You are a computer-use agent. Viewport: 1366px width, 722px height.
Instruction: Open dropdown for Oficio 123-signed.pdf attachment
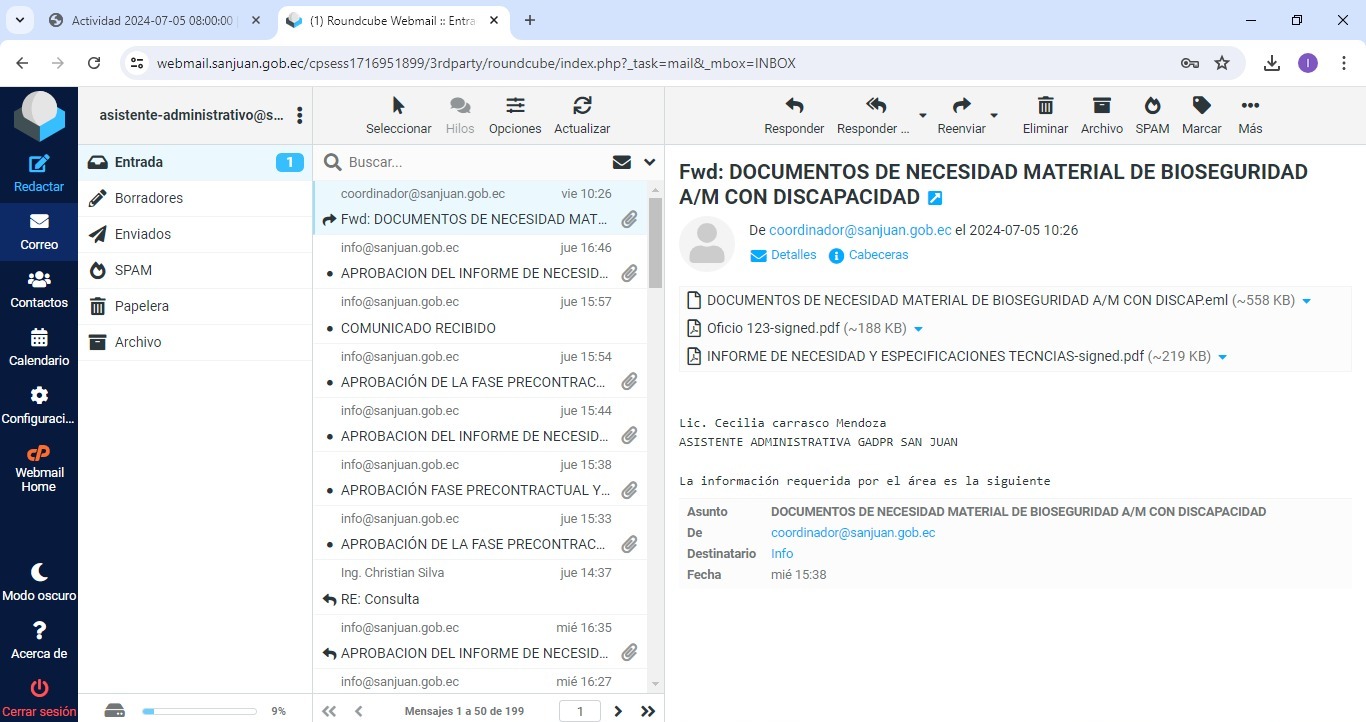tap(919, 329)
